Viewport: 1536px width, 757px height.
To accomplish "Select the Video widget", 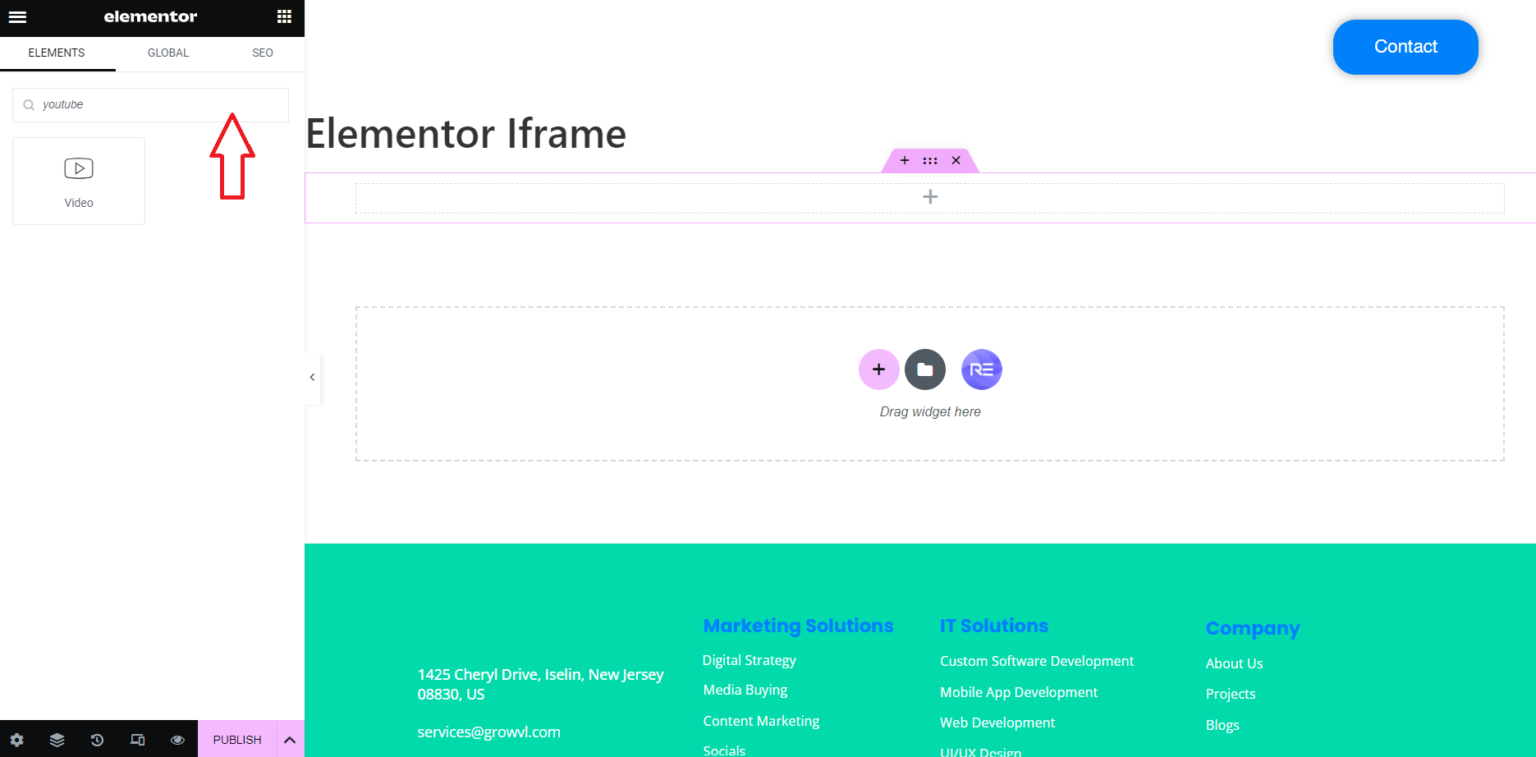I will [x=79, y=181].
